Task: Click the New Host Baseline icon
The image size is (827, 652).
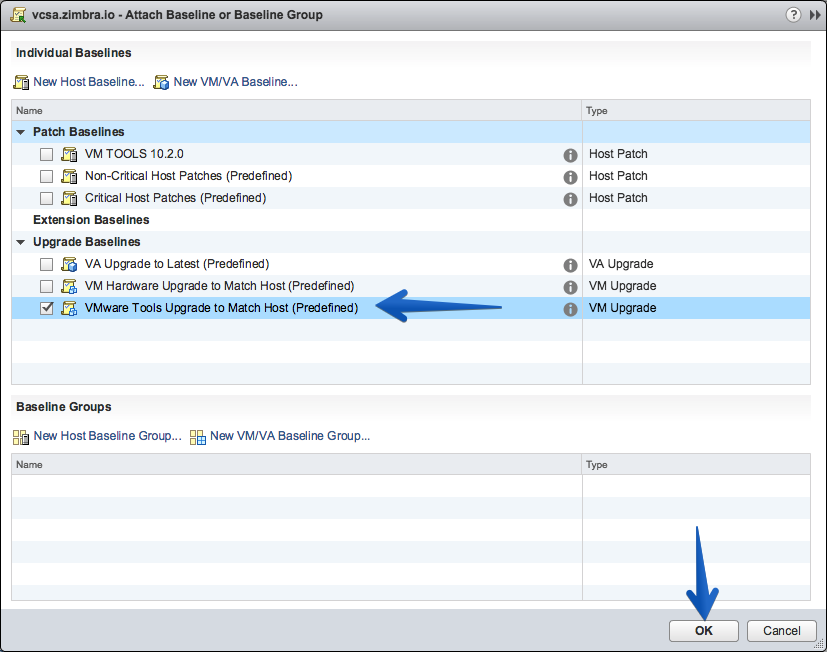Action: 21,82
